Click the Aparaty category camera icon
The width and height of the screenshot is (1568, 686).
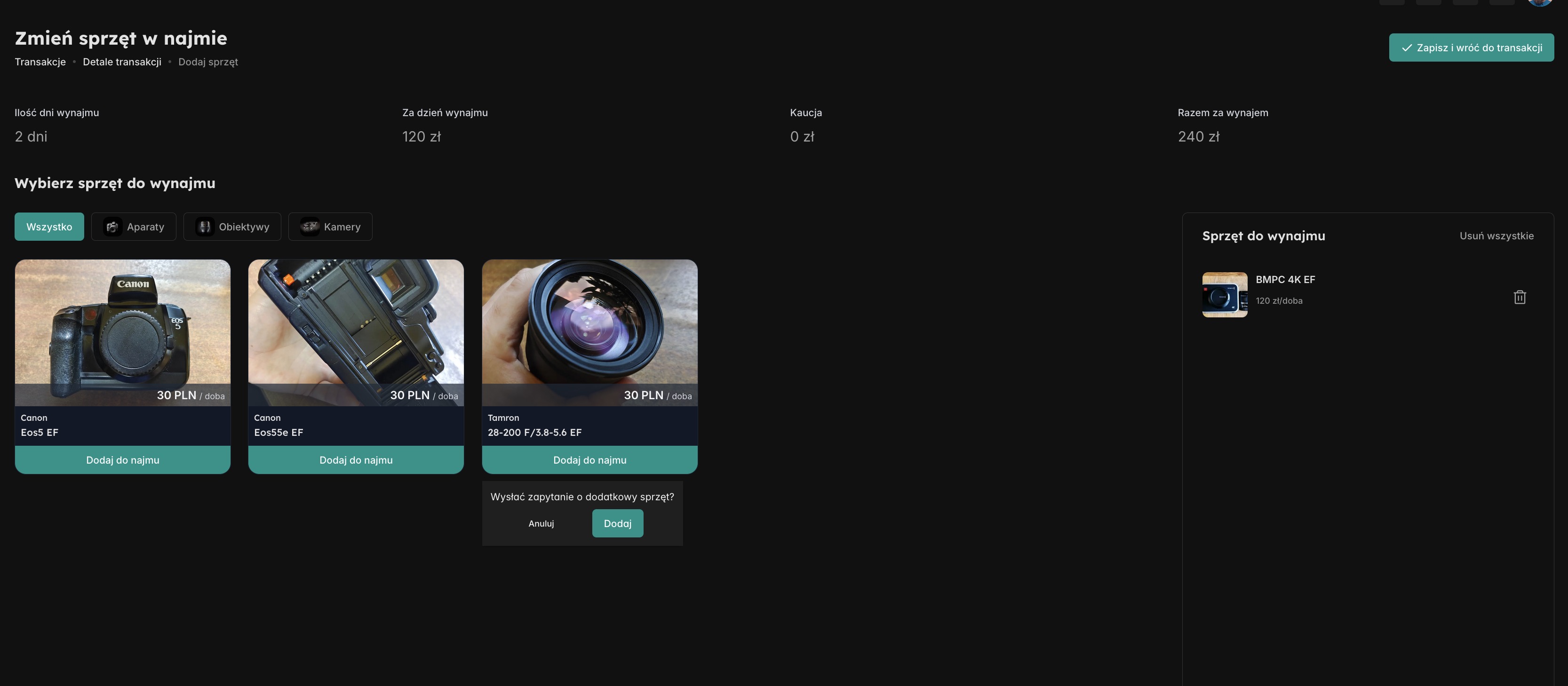pos(112,227)
